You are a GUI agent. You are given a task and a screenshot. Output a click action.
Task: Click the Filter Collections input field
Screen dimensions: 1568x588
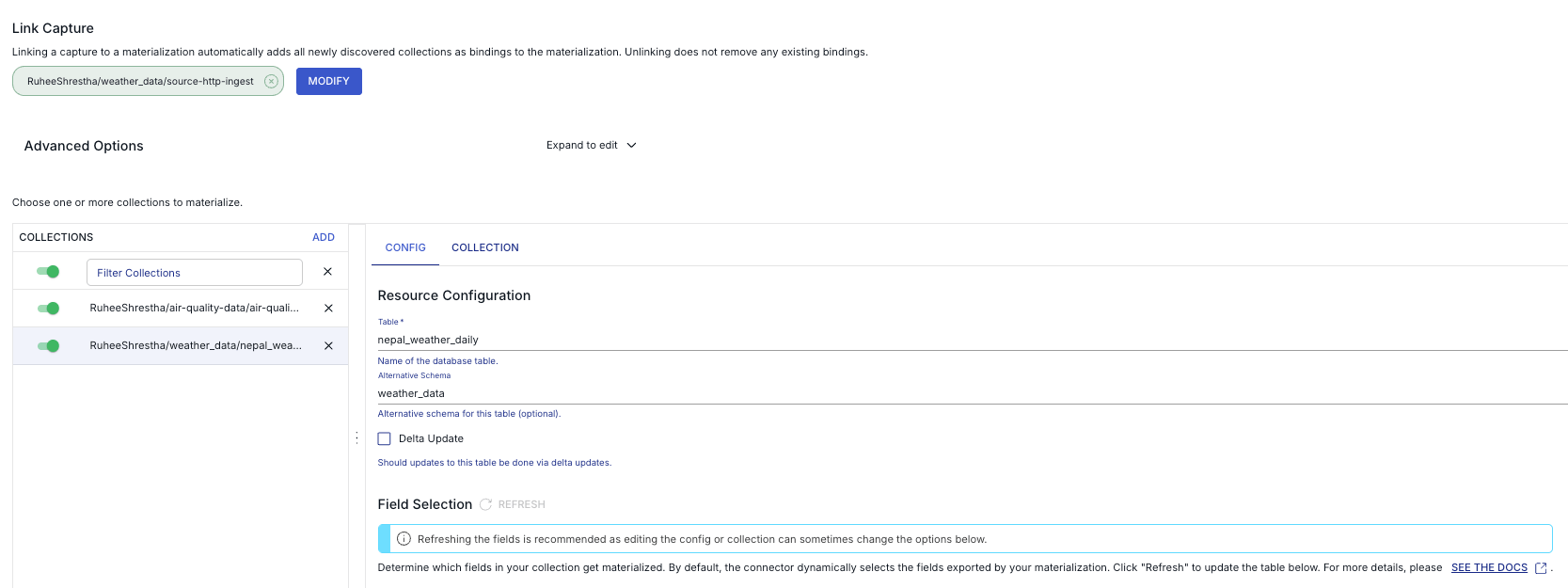pyautogui.click(x=195, y=273)
